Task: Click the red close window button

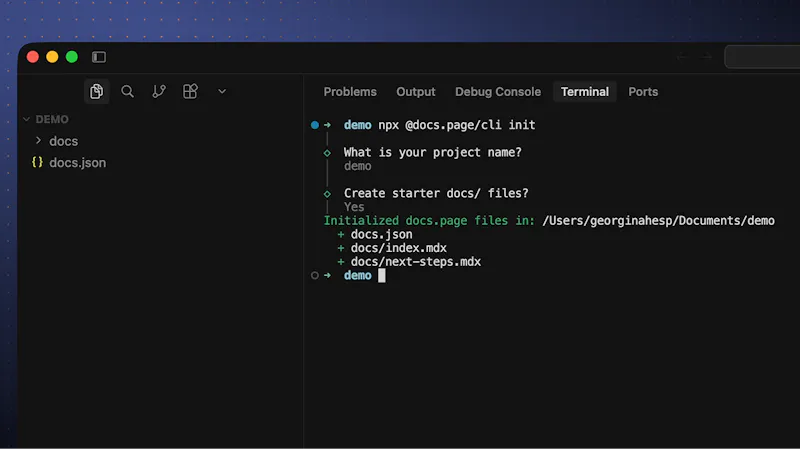Action: [33, 57]
